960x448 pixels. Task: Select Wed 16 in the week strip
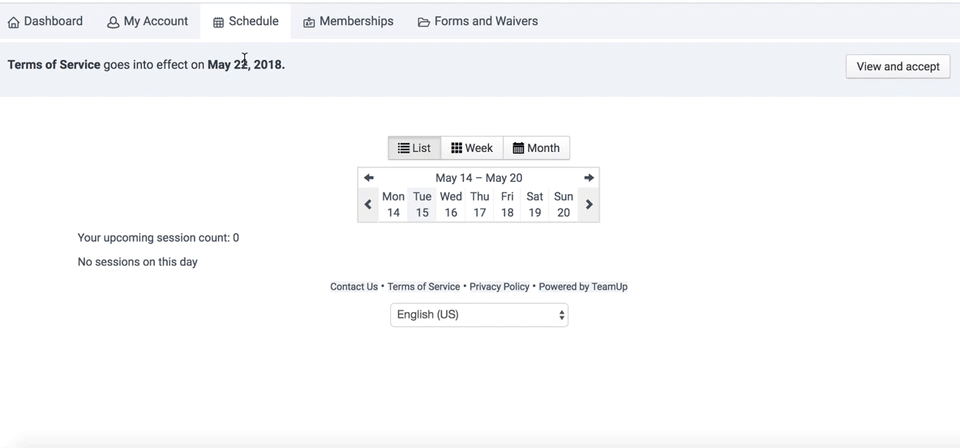point(451,204)
